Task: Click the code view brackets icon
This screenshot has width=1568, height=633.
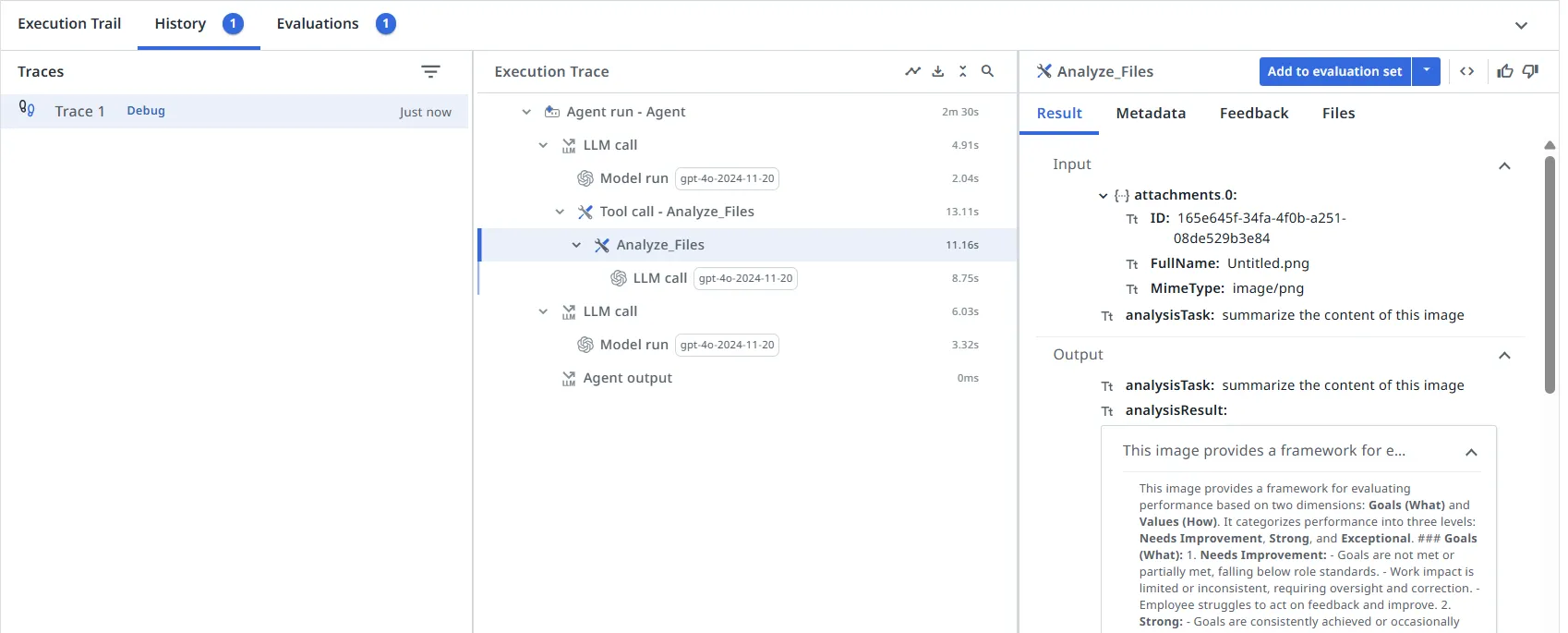Action: click(1466, 71)
